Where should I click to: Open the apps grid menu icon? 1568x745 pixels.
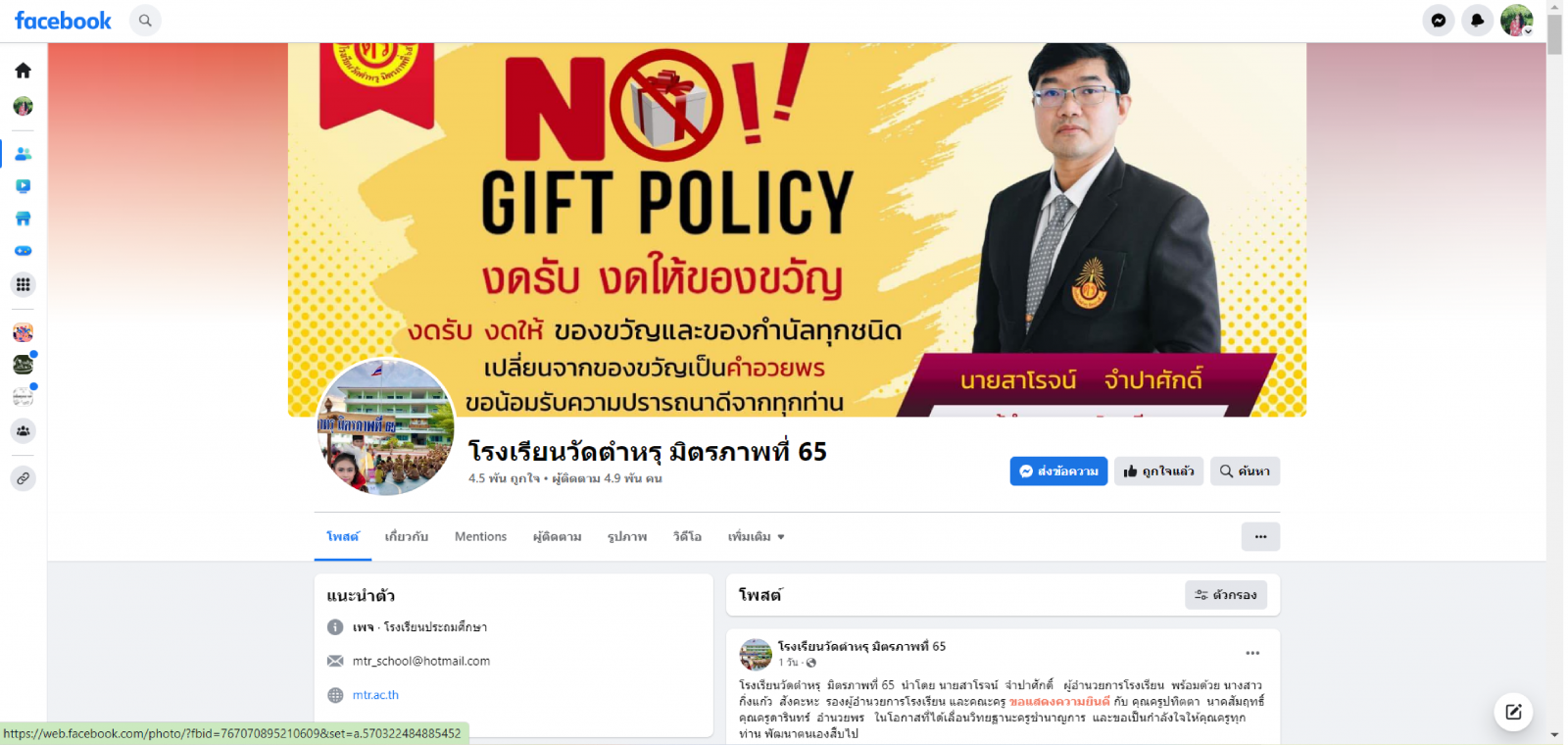24,284
